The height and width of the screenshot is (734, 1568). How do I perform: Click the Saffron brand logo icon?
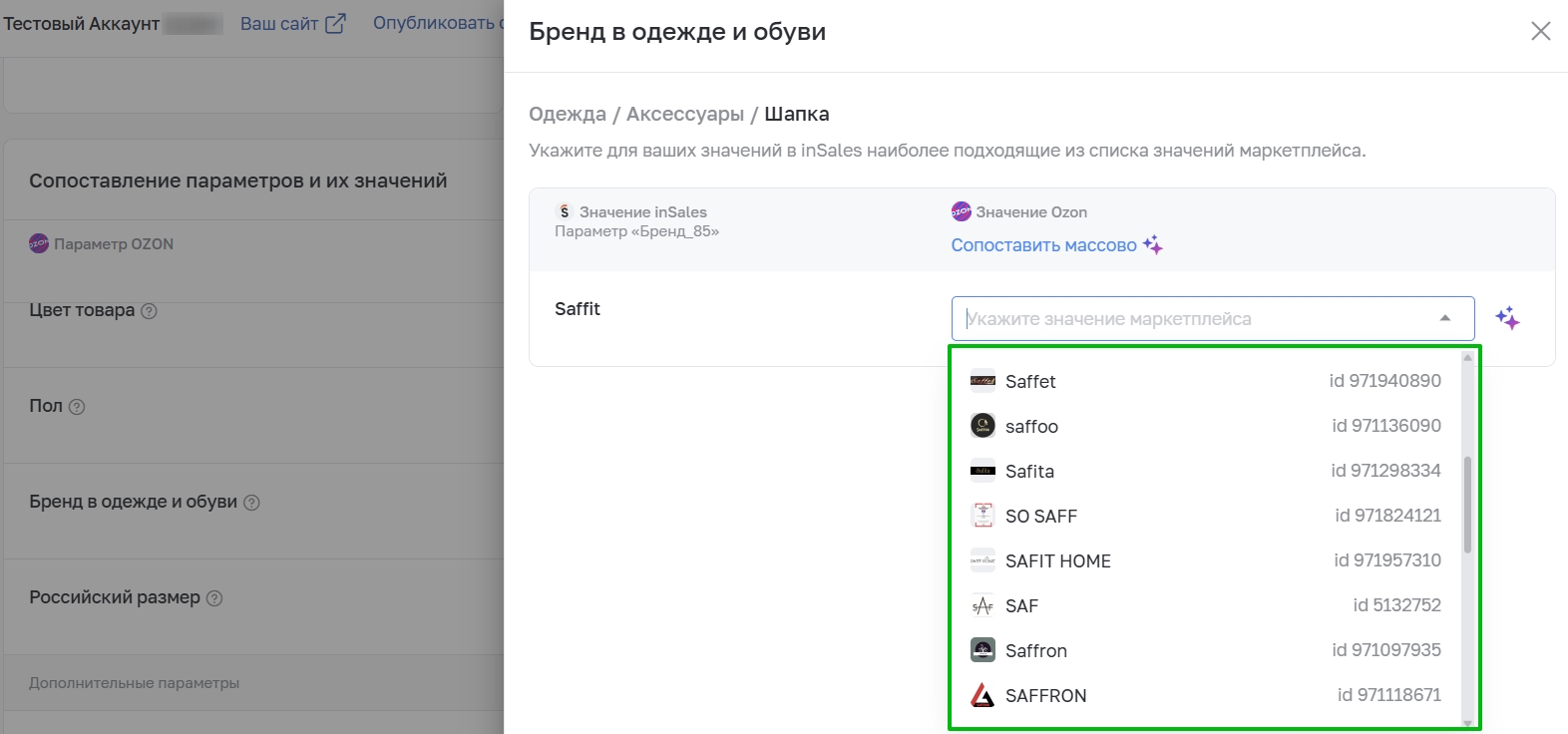[982, 650]
